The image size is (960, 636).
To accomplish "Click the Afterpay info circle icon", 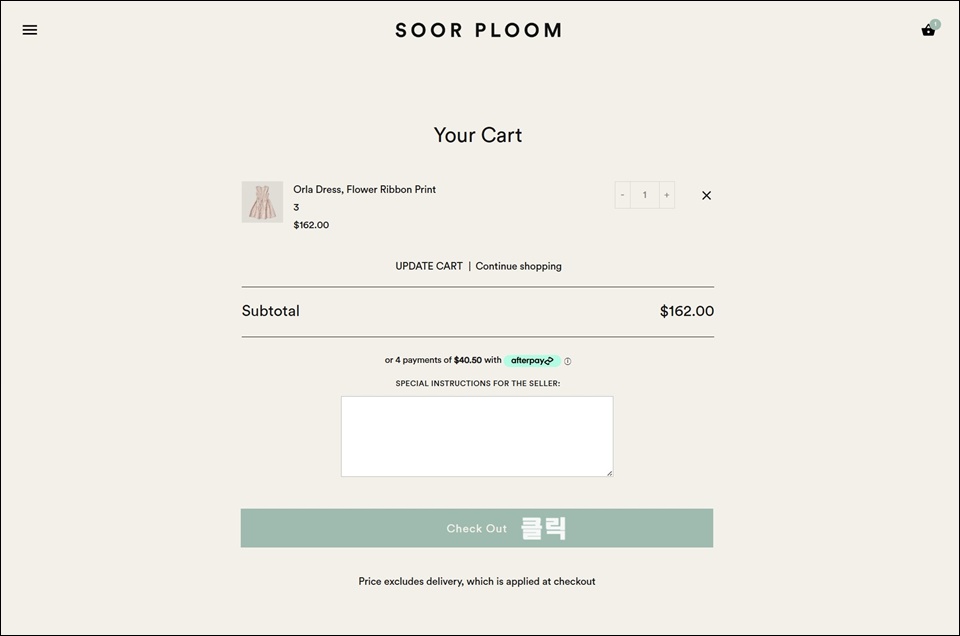I will coord(568,361).
